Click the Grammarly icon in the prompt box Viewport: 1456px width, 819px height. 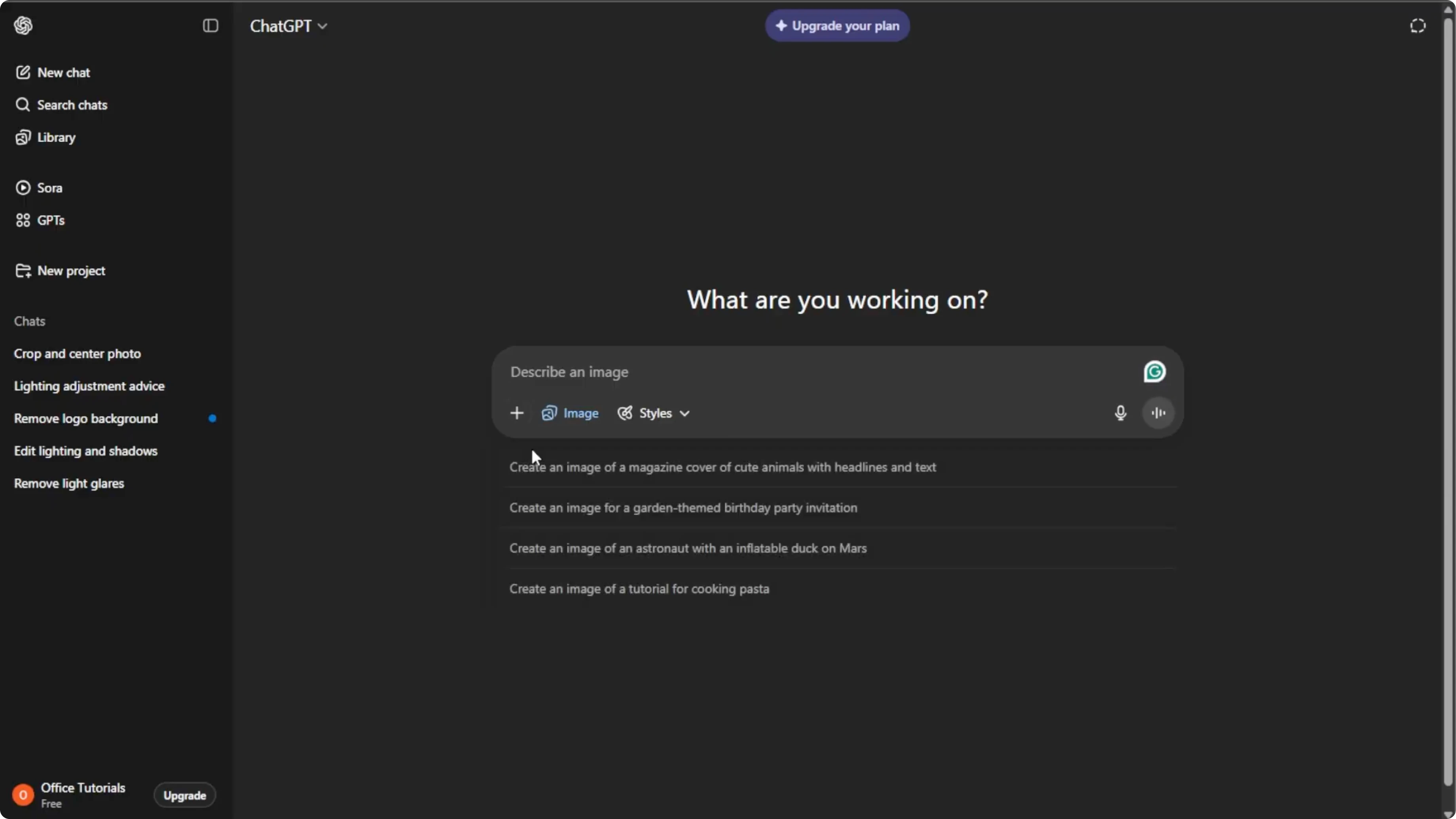(1155, 372)
